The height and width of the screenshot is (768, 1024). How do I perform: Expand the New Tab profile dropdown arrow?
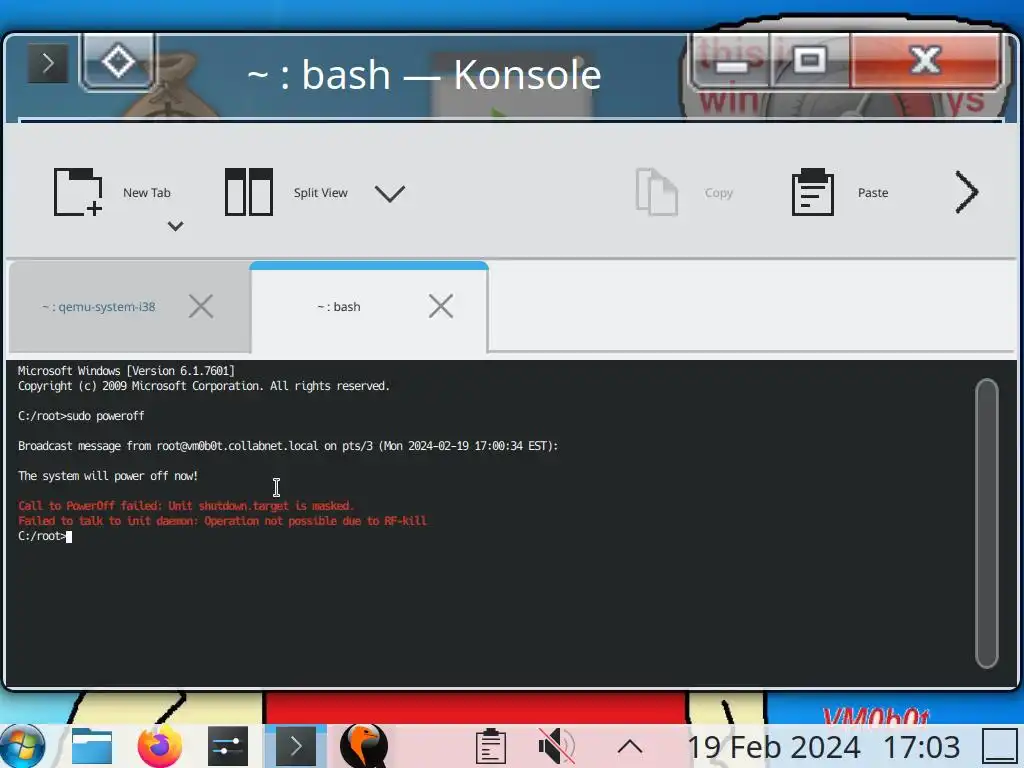click(x=175, y=226)
